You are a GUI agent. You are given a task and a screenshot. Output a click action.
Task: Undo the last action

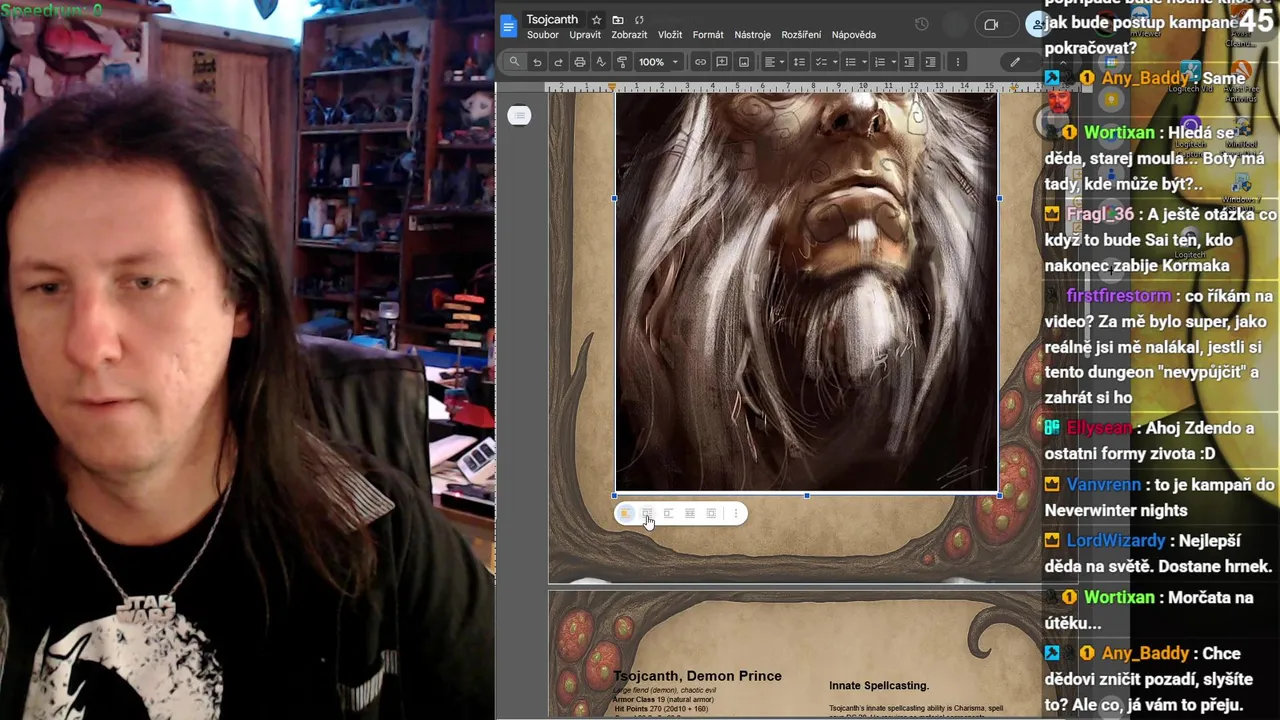[x=537, y=62]
